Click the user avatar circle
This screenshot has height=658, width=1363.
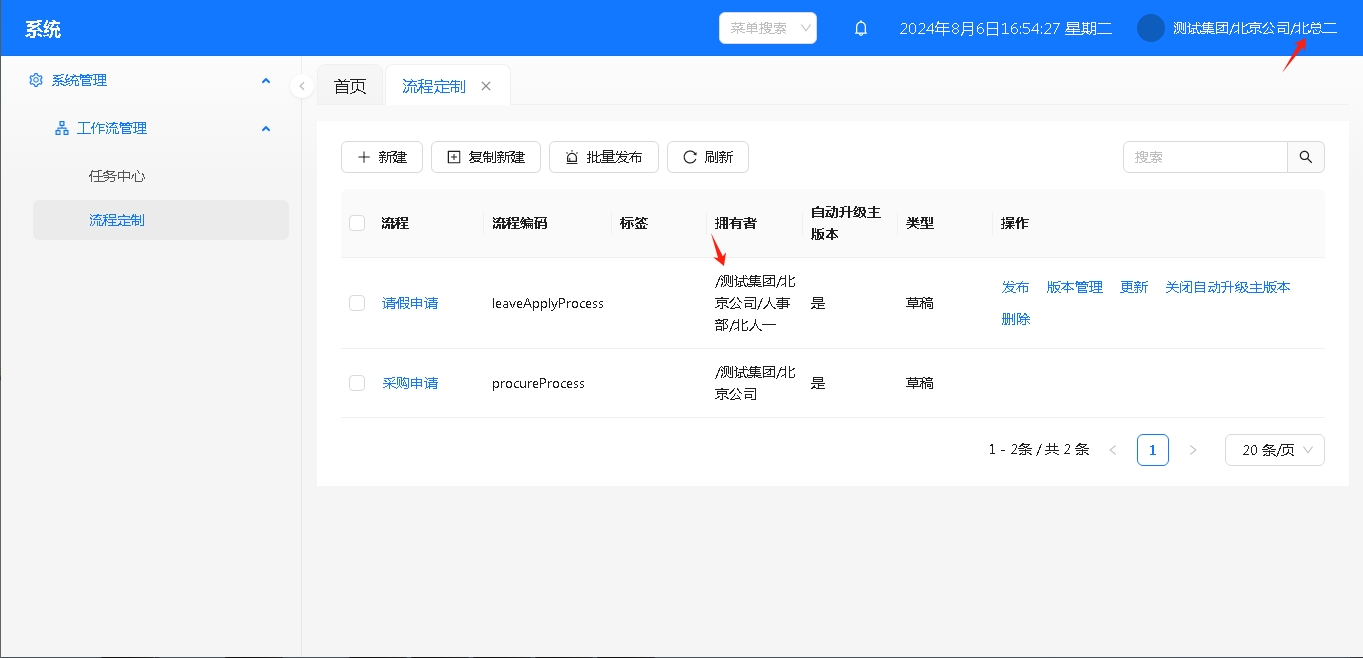click(1151, 28)
